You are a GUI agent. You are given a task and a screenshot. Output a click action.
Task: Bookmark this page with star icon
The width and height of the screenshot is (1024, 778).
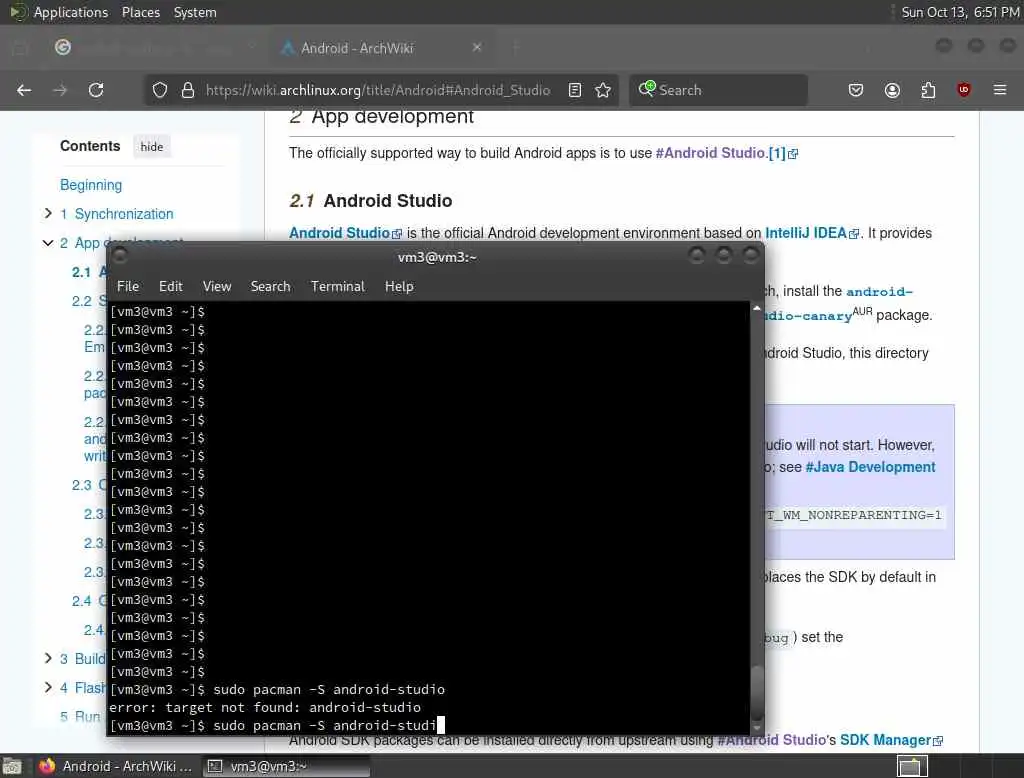(x=603, y=90)
